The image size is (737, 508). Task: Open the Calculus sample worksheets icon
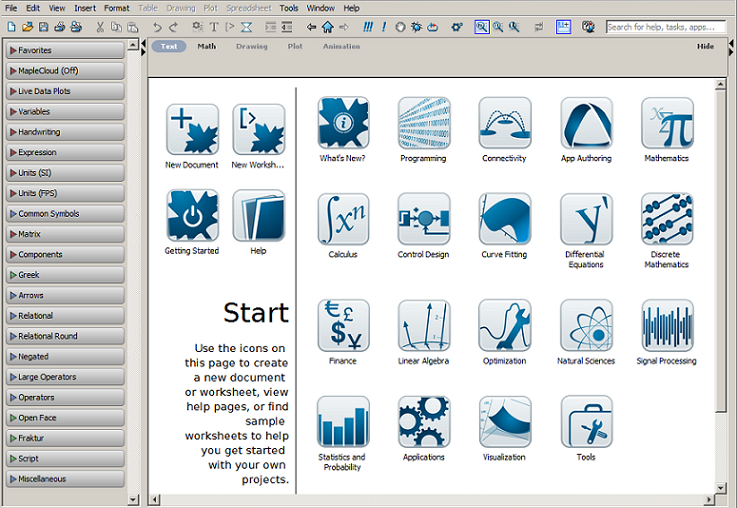tap(343, 220)
